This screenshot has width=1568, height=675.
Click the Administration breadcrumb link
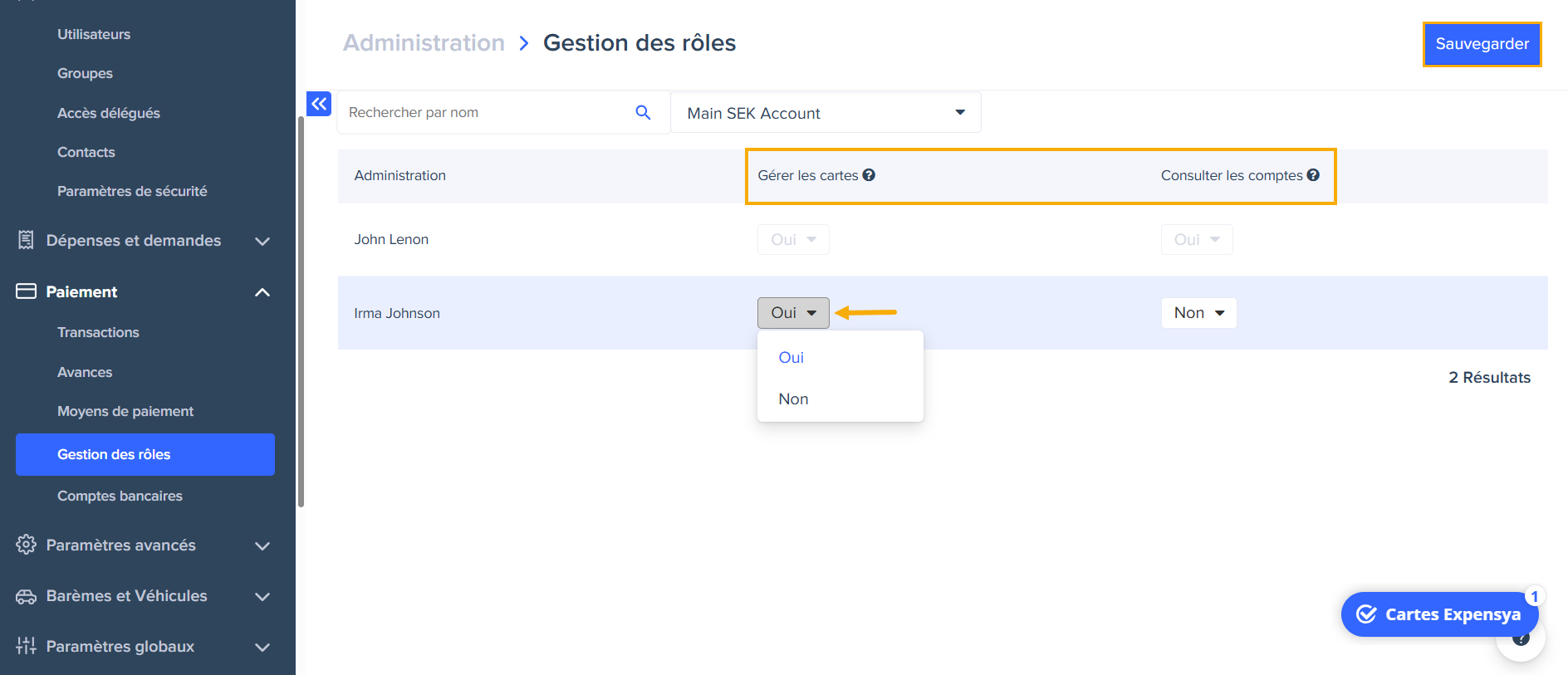424,43
